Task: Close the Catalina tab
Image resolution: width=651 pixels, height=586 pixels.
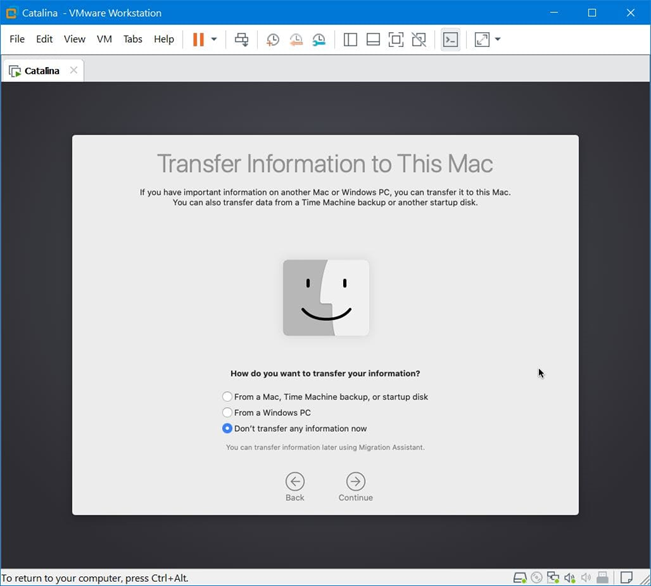Action: [x=73, y=70]
